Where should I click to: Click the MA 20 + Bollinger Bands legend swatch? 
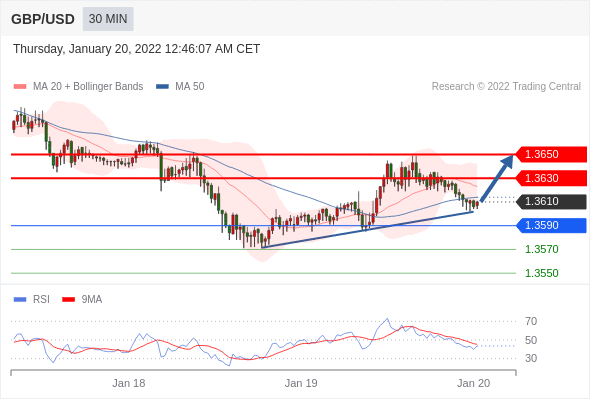coord(20,87)
